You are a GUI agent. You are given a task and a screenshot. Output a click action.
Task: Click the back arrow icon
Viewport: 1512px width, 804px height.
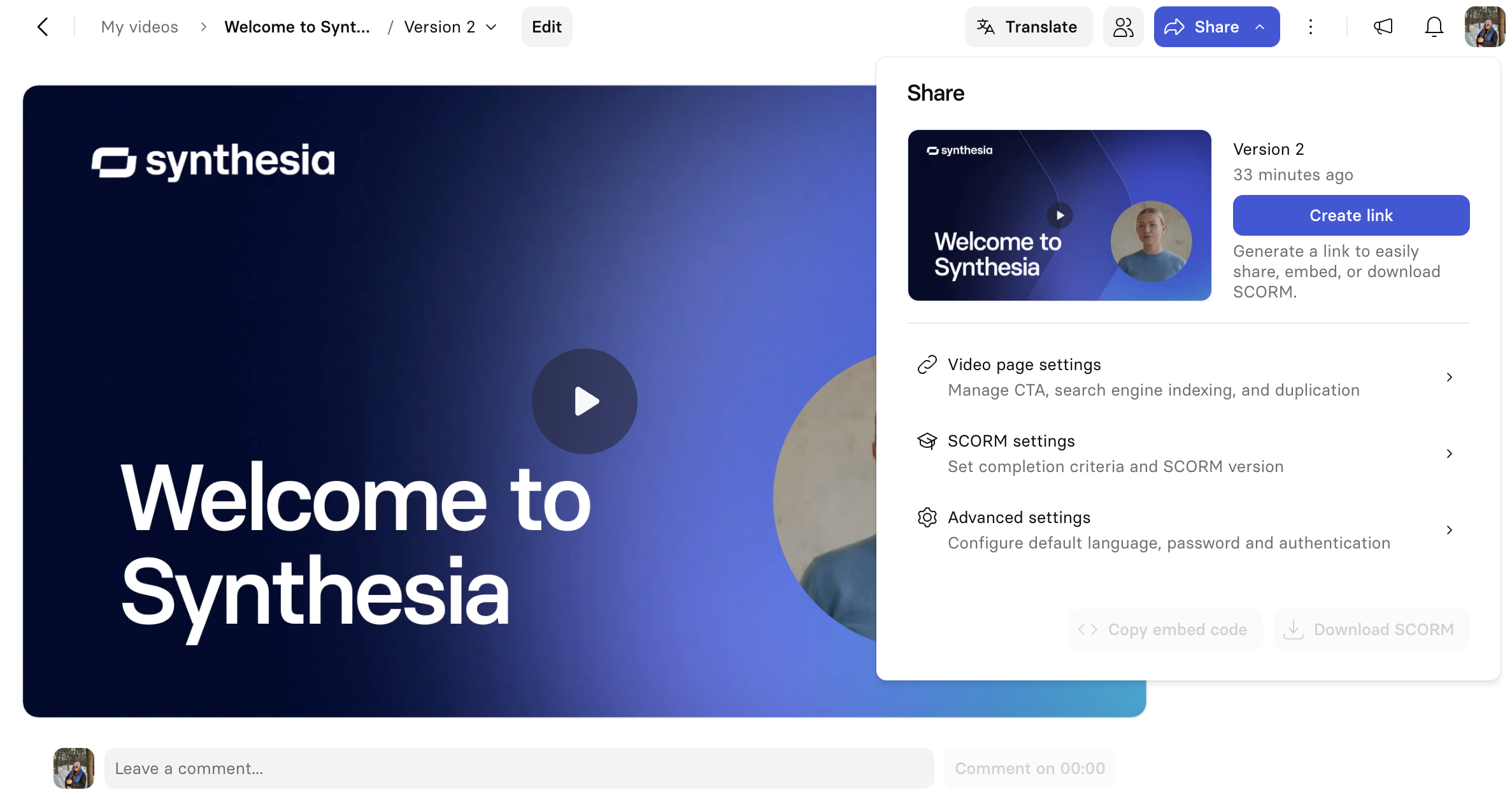click(43, 27)
